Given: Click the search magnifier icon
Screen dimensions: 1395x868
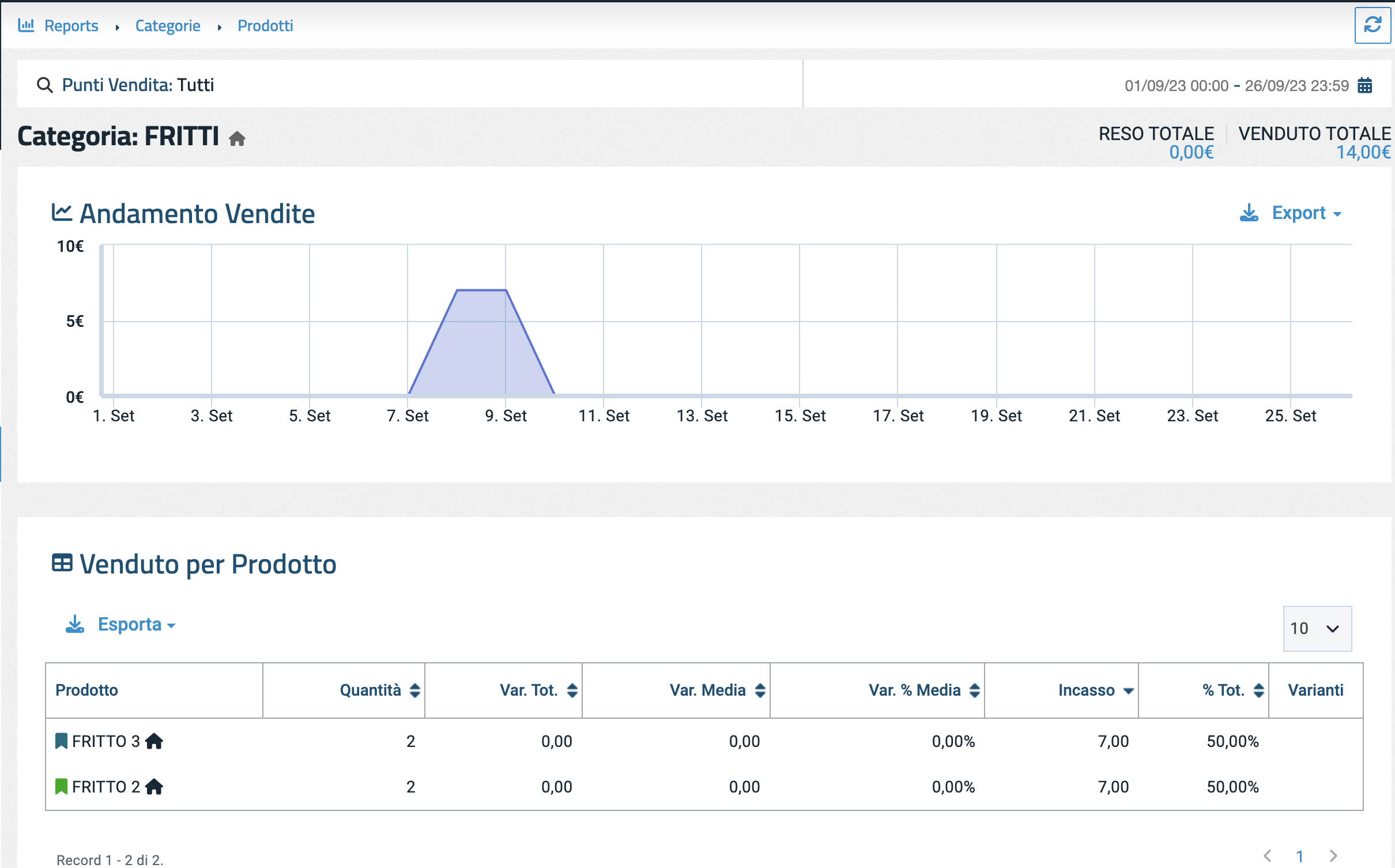Looking at the screenshot, I should click(44, 85).
